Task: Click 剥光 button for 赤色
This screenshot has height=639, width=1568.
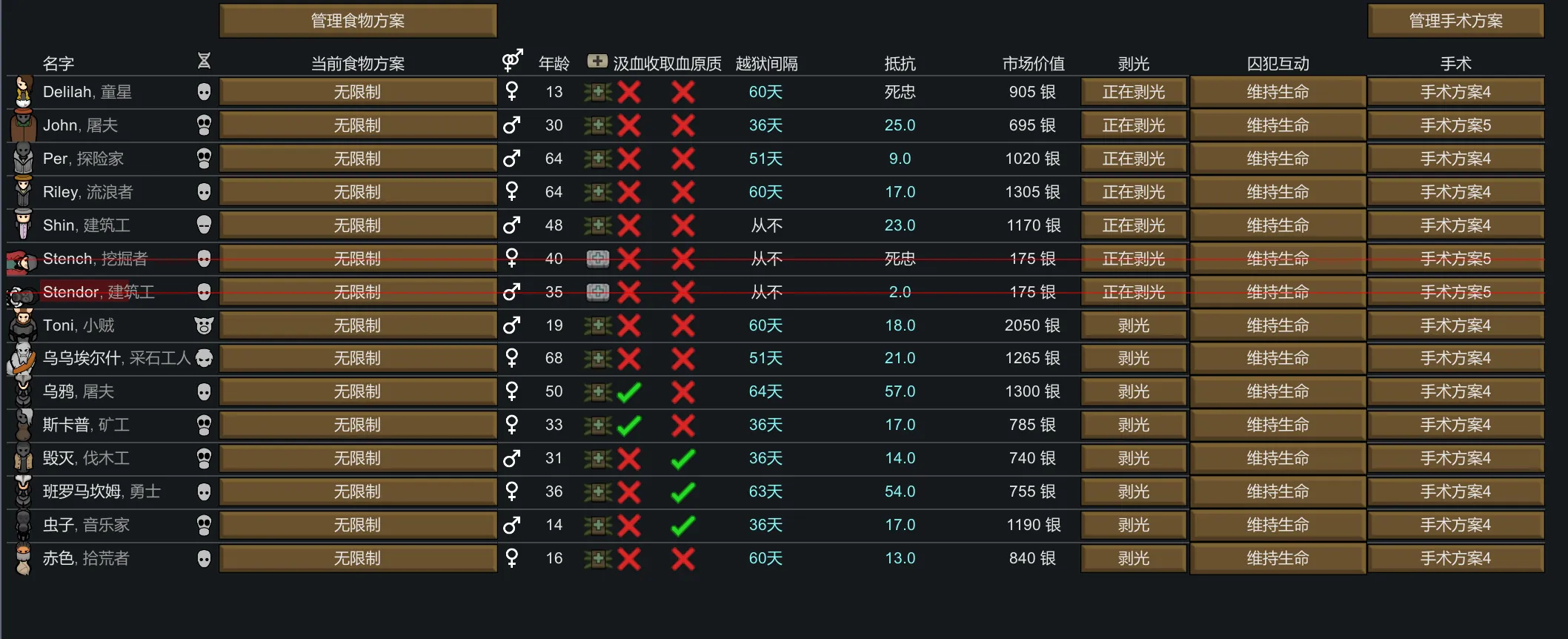Action: pos(1134,558)
